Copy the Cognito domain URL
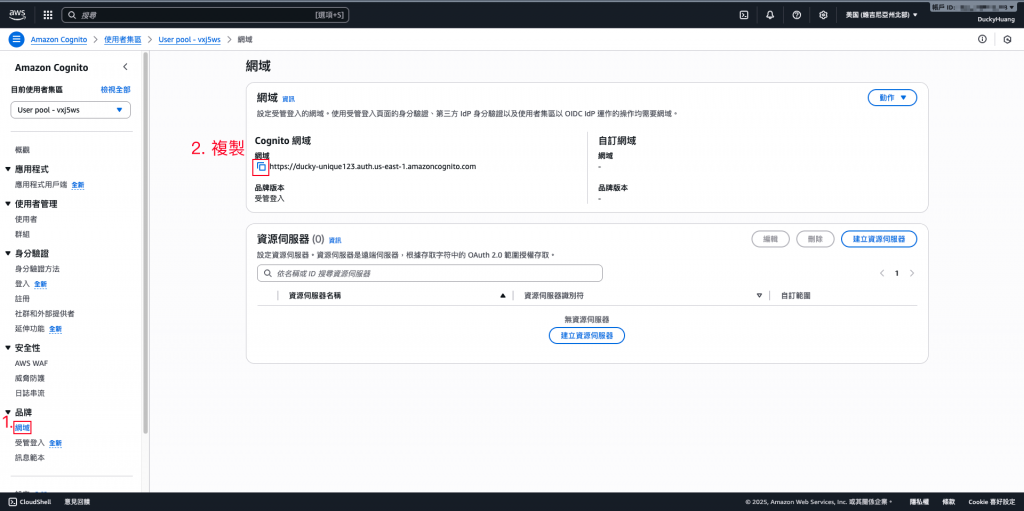The height and width of the screenshot is (511, 1024). point(261,167)
